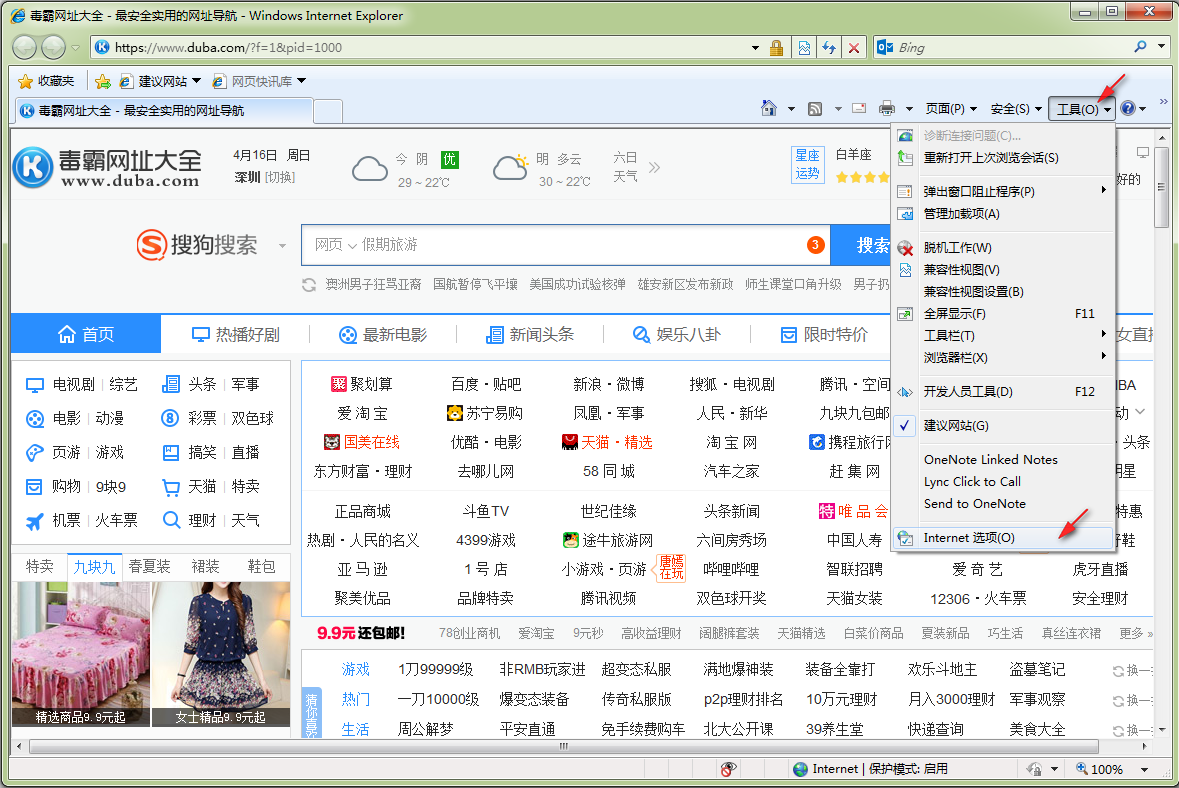This screenshot has width=1179, height=788.
Task: Click the red Stop loading icon
Action: tap(853, 48)
